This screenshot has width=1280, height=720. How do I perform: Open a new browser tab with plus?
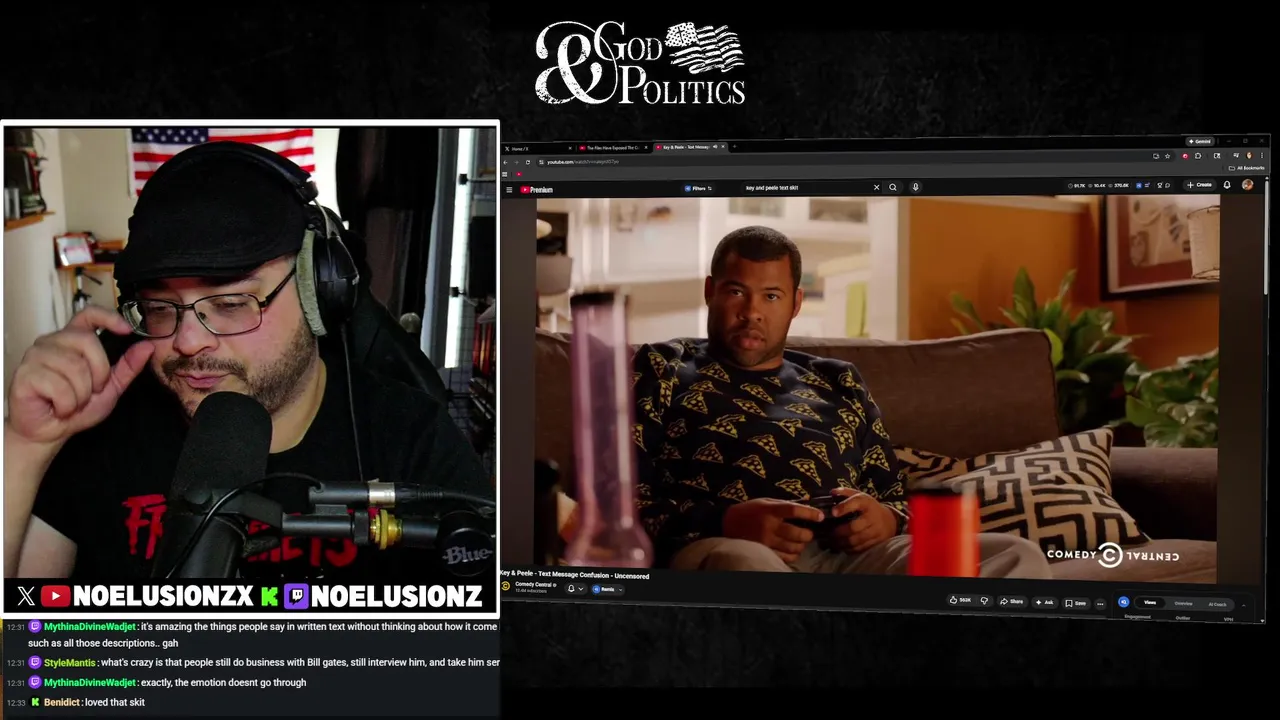(x=734, y=147)
